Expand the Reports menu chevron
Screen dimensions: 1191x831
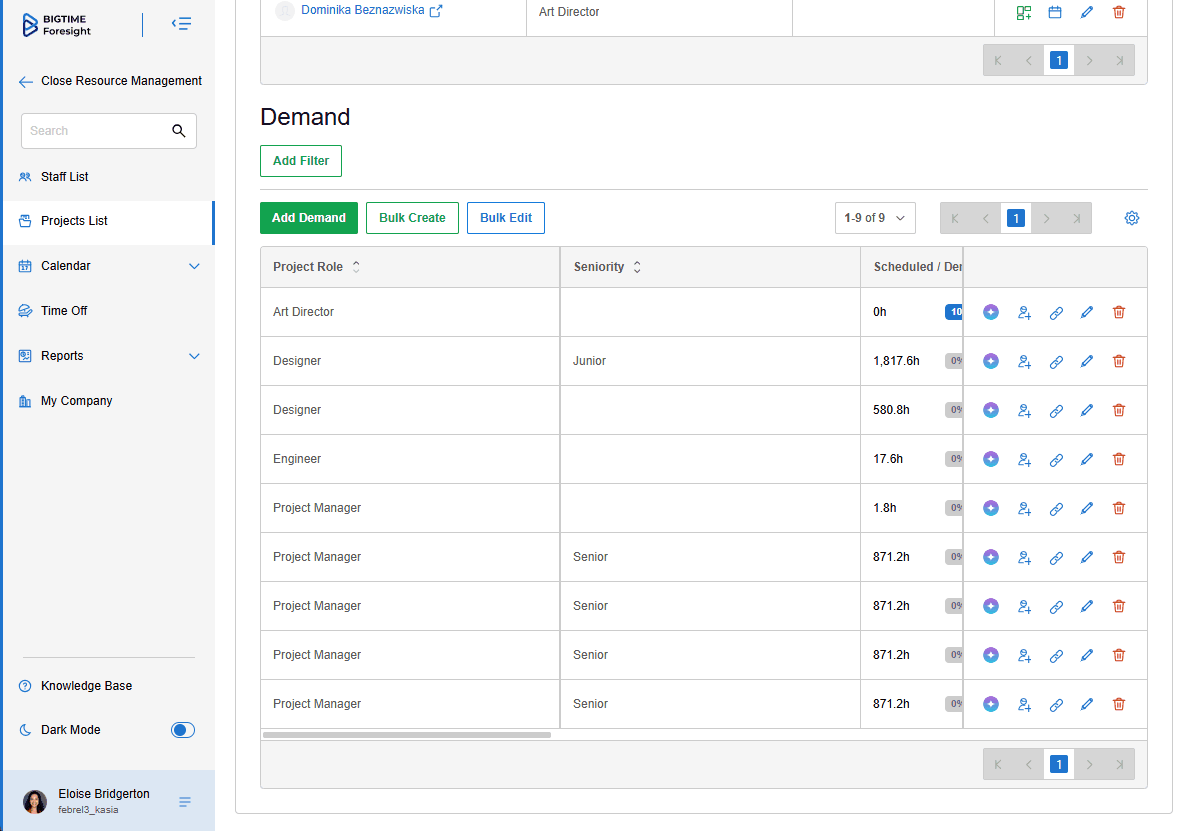coord(194,356)
